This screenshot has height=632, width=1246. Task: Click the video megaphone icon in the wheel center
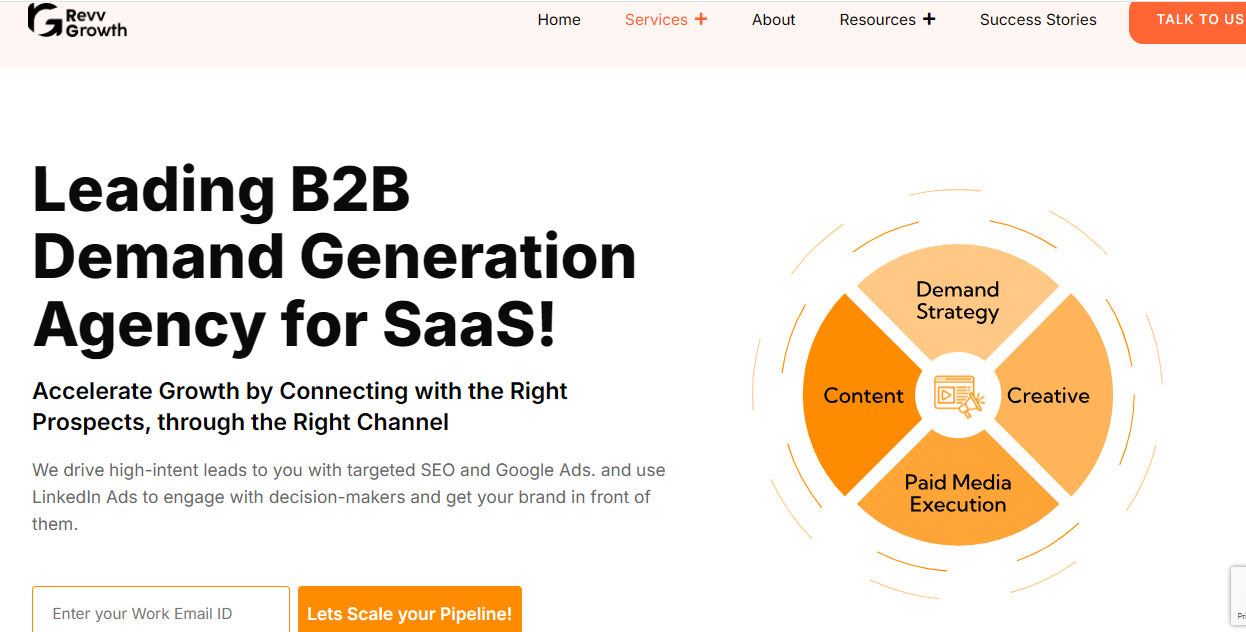click(958, 395)
